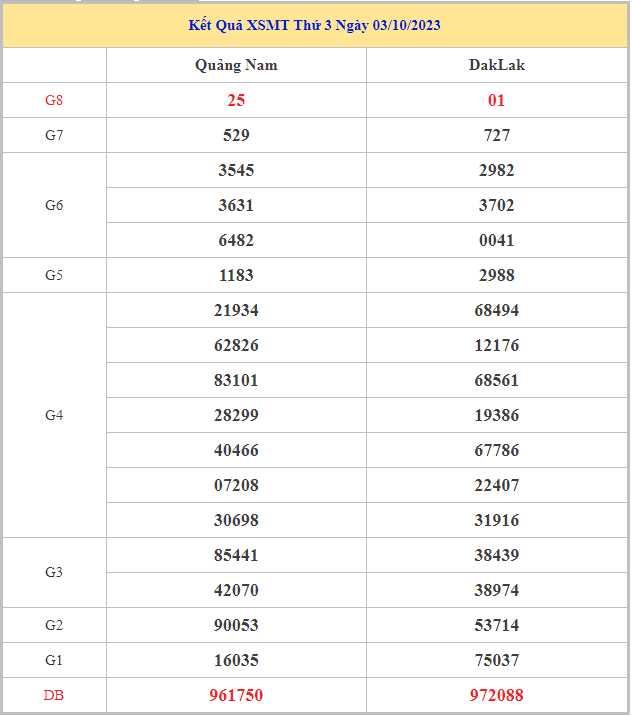Screen dimensions: 632x716
Task: Select the G4 number 83101
Action: pos(236,380)
